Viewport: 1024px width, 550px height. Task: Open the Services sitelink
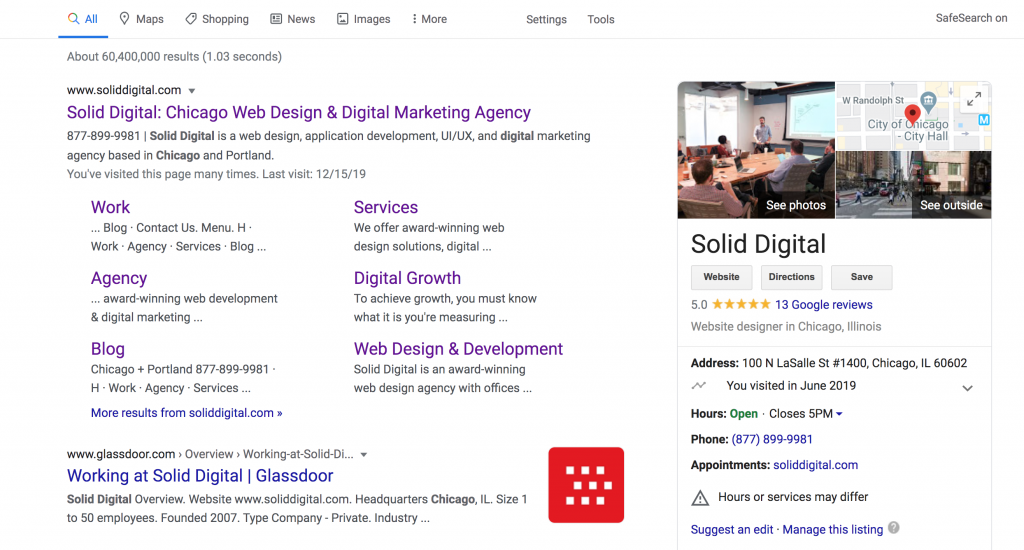point(385,207)
